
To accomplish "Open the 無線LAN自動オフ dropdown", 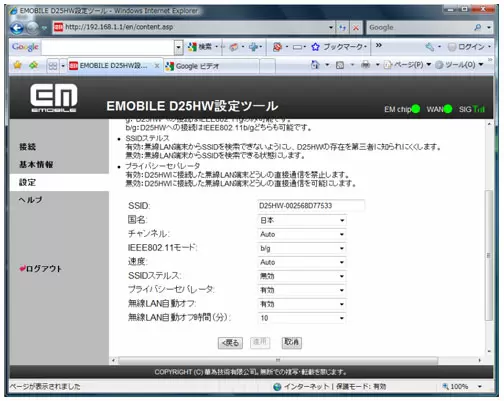I will pyautogui.click(x=302, y=304).
